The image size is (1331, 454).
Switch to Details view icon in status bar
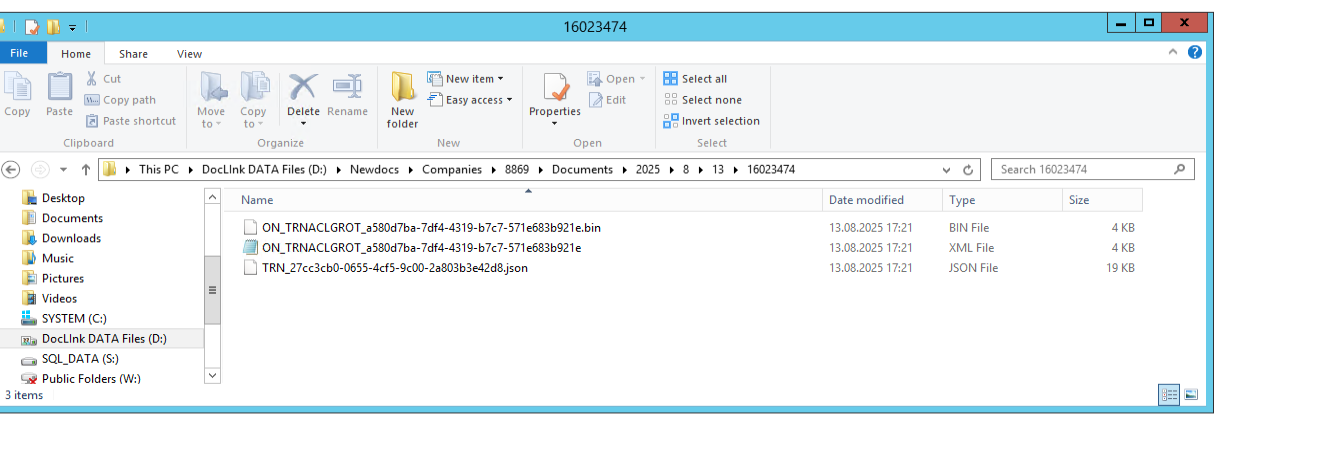1169,395
